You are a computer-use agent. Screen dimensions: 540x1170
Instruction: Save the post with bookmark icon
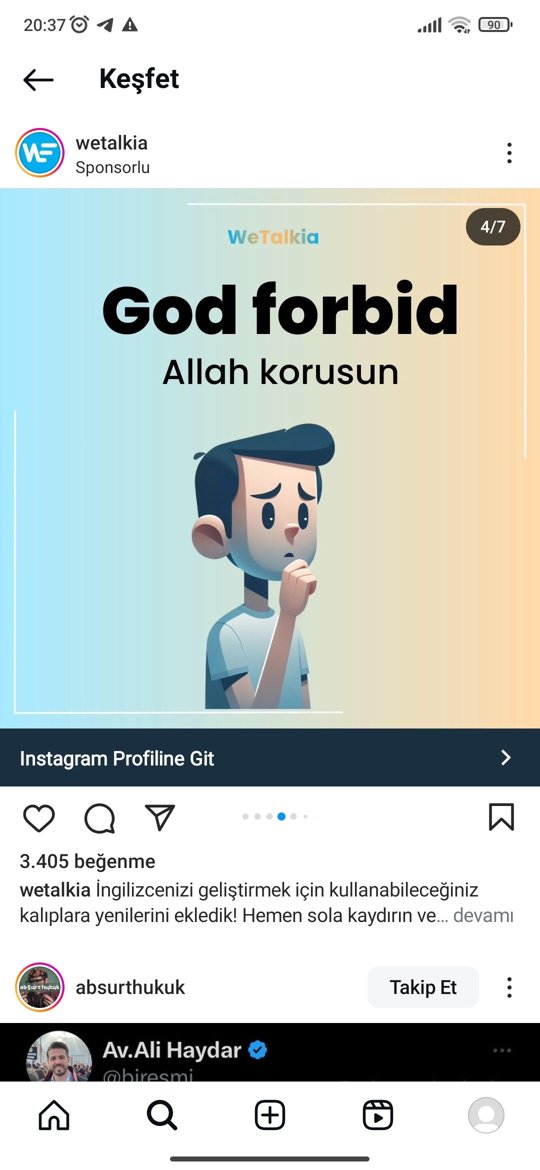pyautogui.click(x=501, y=818)
